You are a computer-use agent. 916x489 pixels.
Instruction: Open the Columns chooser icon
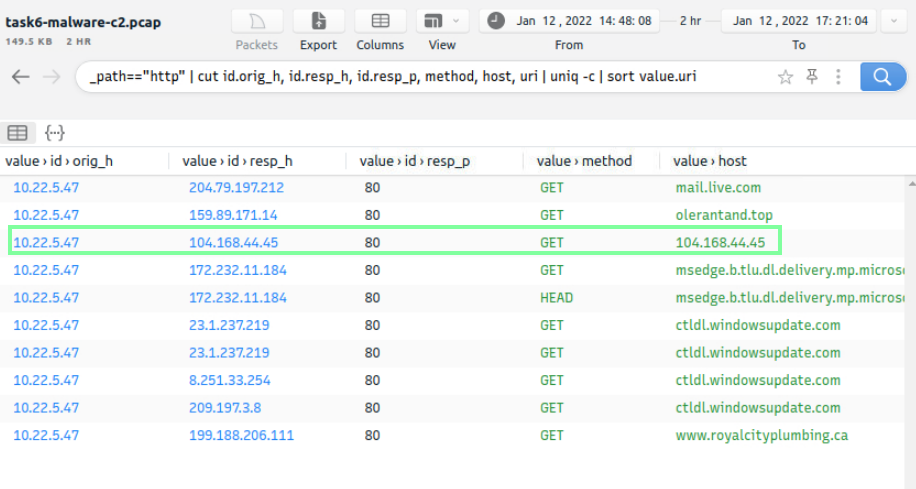click(x=380, y=22)
